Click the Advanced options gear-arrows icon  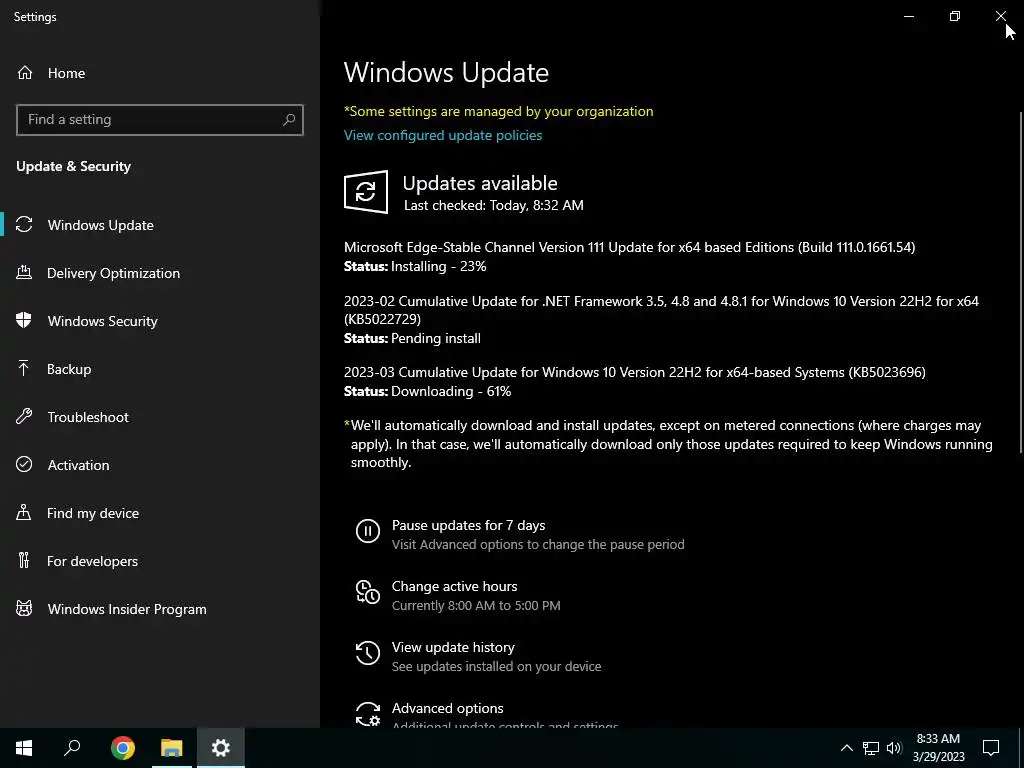368,714
